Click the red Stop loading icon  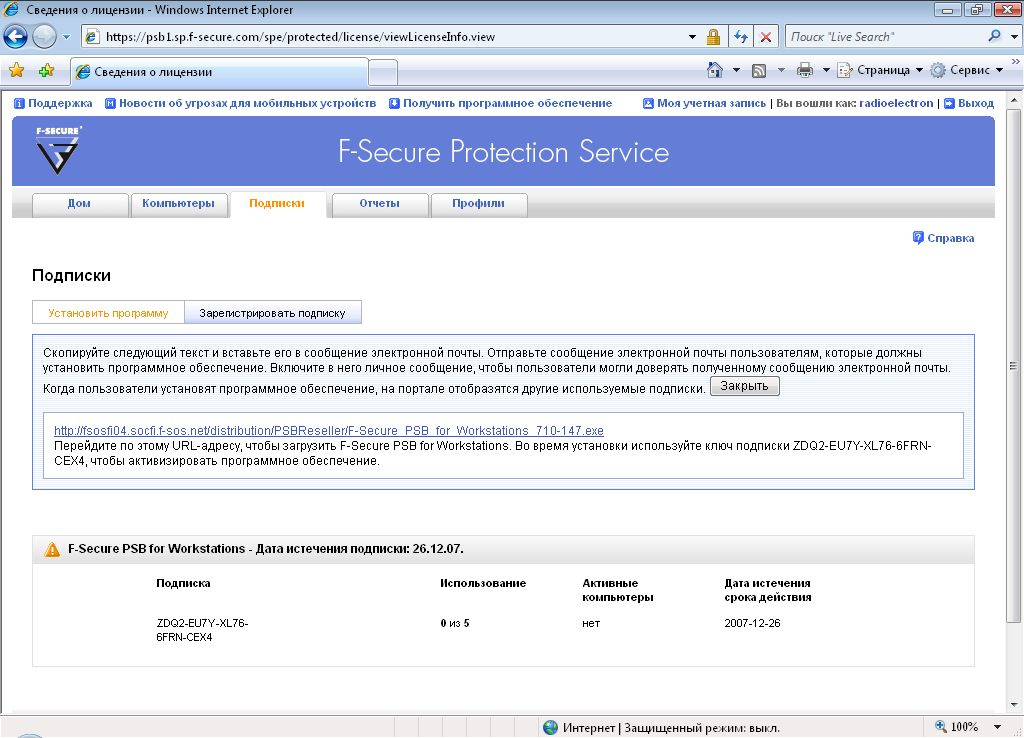pyautogui.click(x=766, y=37)
